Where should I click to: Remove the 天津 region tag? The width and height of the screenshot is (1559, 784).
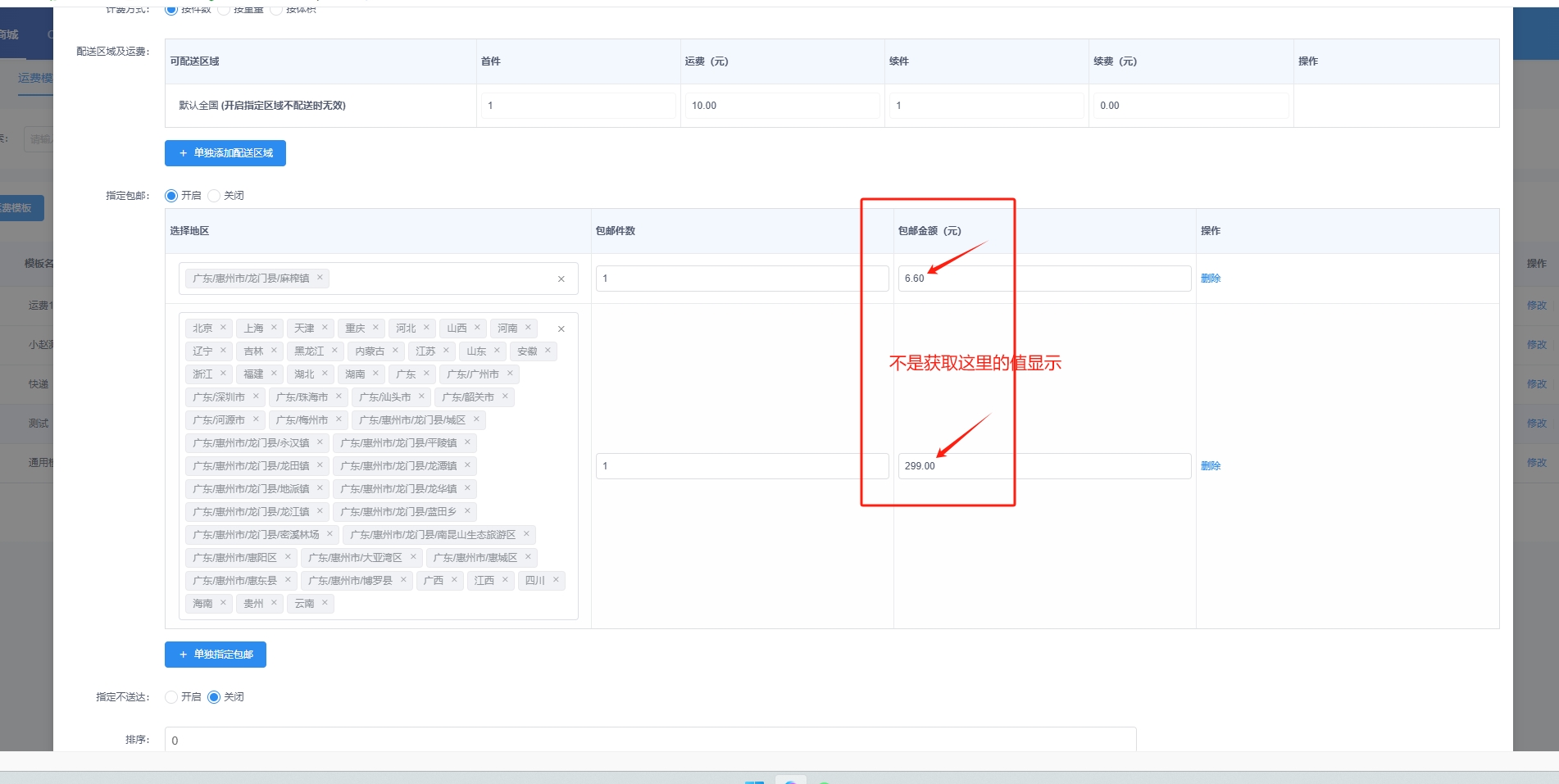pyautogui.click(x=325, y=328)
